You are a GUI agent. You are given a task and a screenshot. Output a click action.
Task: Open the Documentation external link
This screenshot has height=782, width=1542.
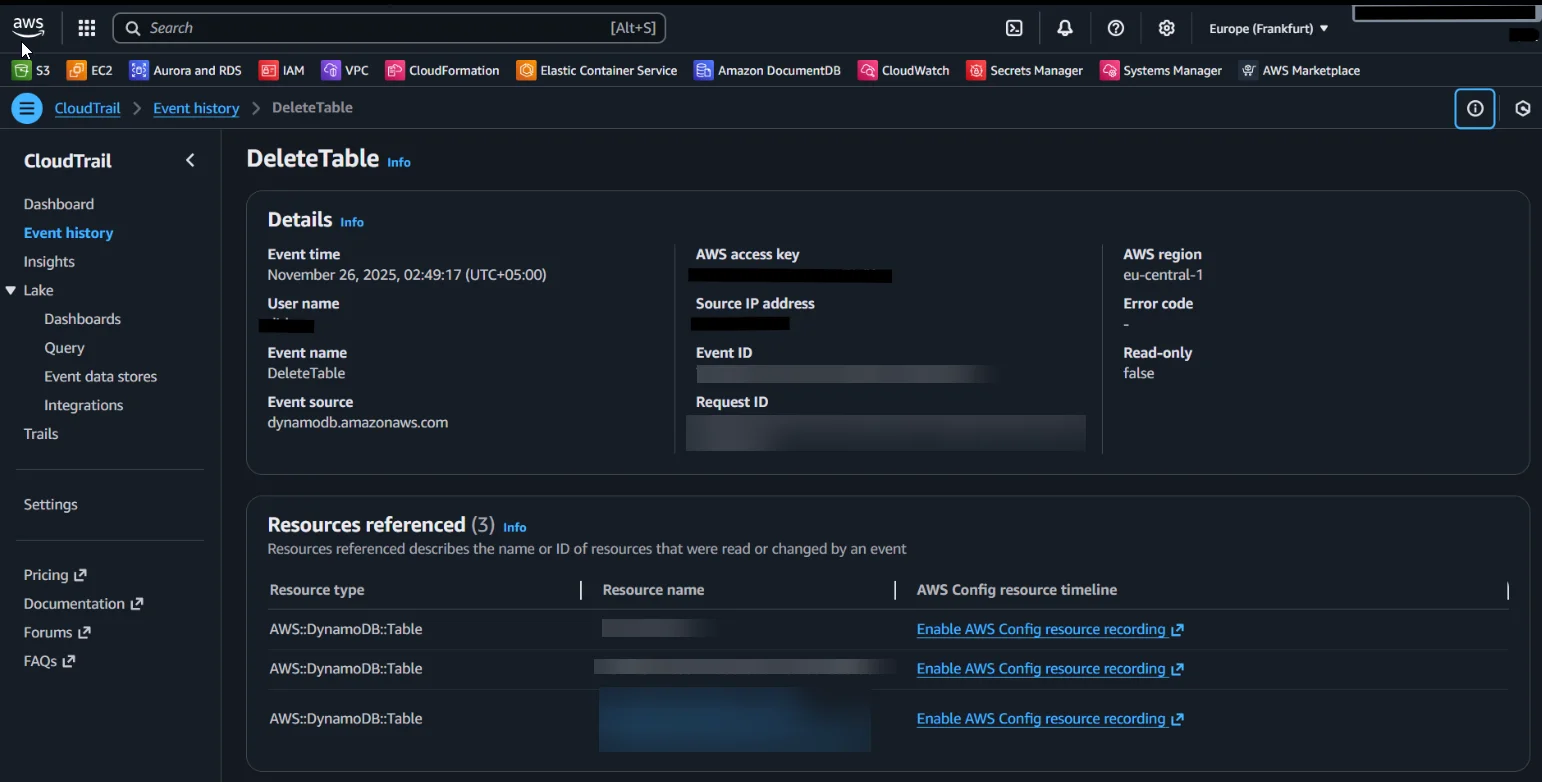(x=74, y=603)
